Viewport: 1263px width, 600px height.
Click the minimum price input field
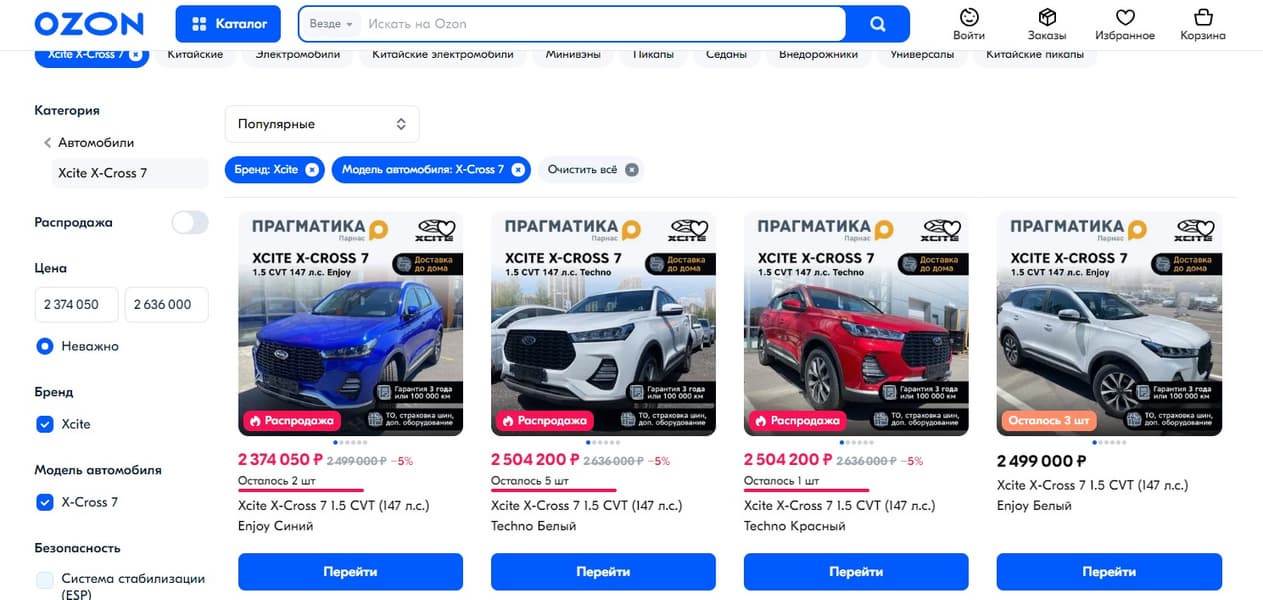[x=76, y=304]
